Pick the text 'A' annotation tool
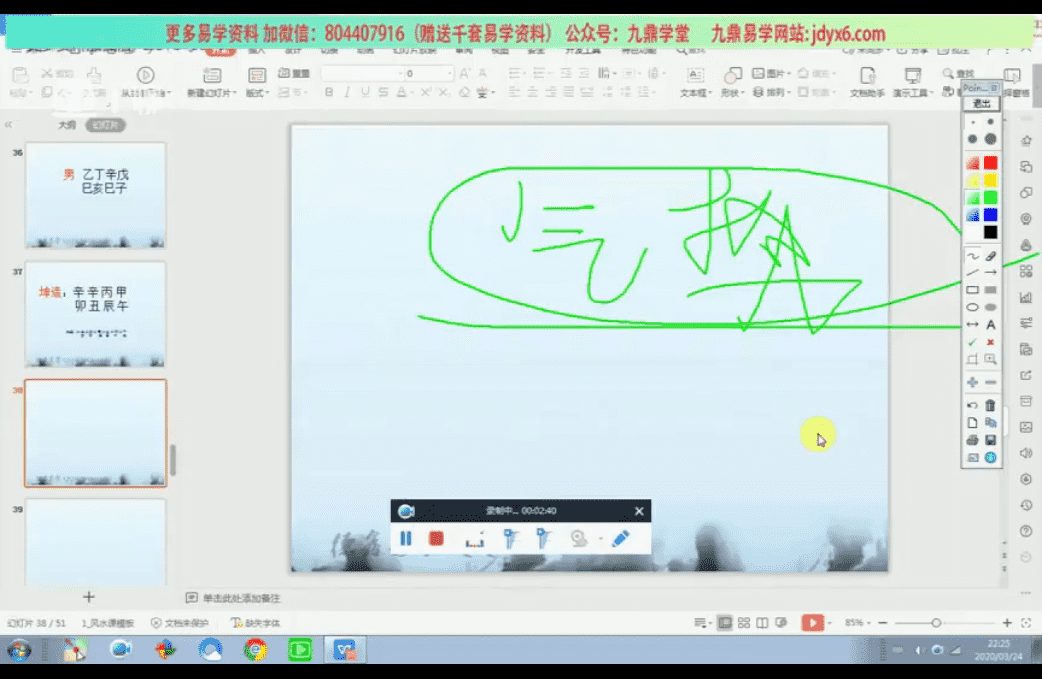This screenshot has width=1042, height=679. (x=990, y=325)
